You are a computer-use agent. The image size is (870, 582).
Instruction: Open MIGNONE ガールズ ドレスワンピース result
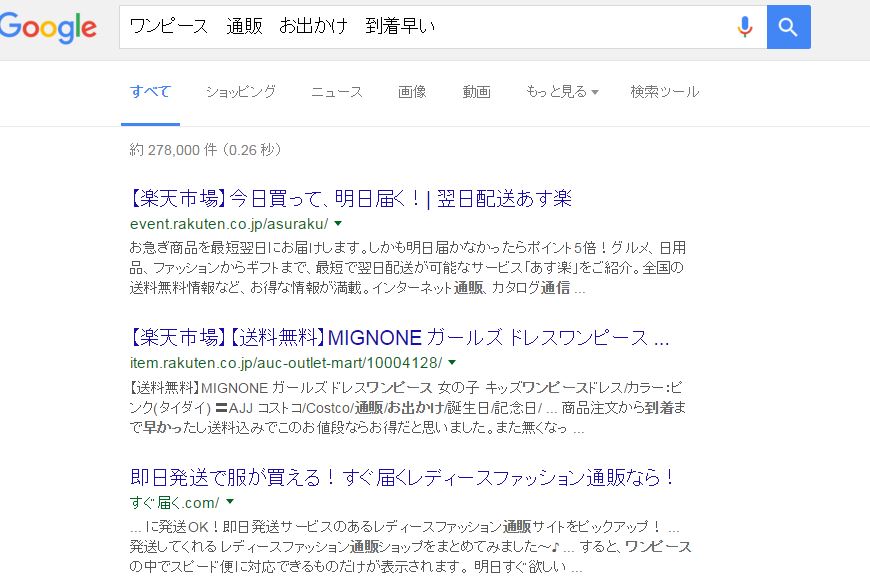pos(399,337)
